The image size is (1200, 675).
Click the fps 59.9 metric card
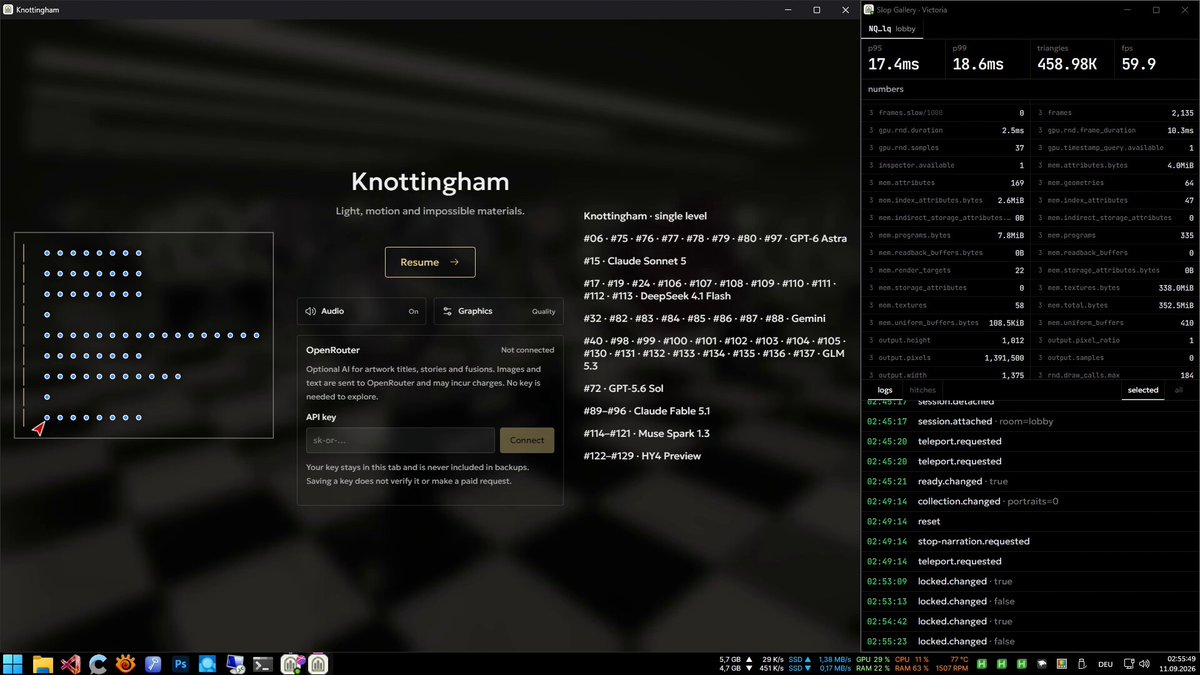1156,58
